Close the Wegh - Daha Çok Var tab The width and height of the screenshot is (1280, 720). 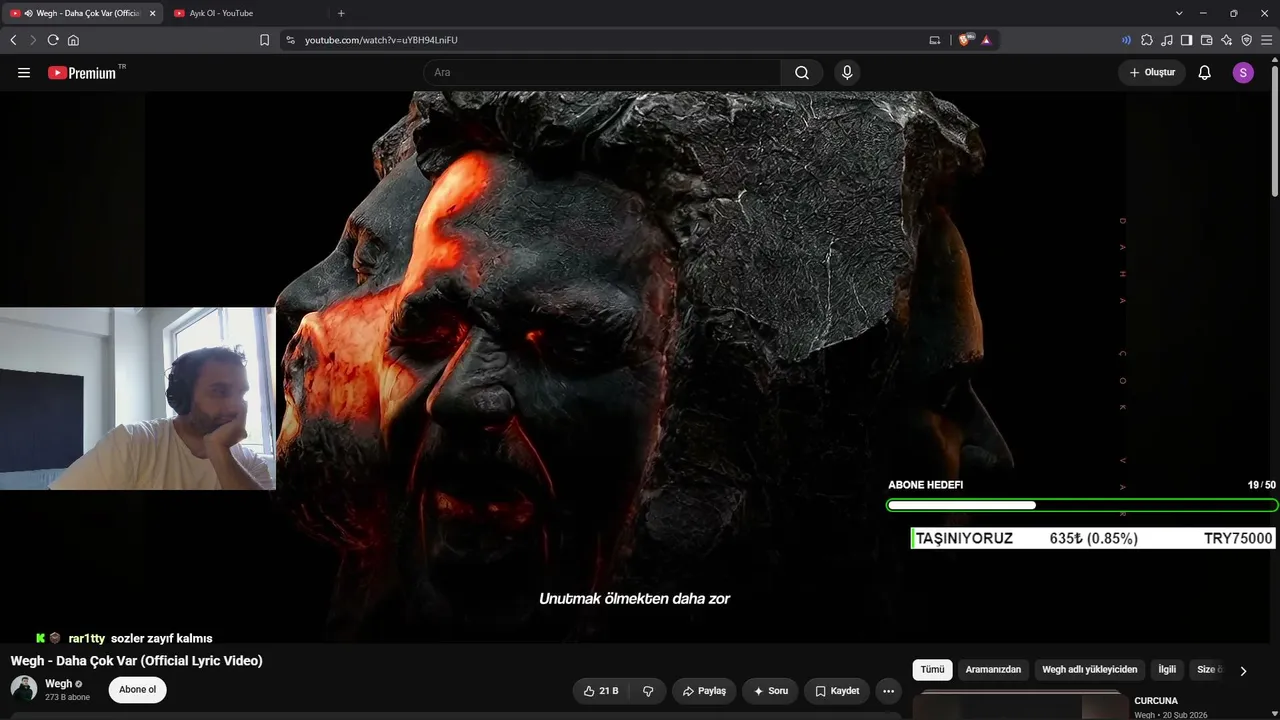pos(152,13)
